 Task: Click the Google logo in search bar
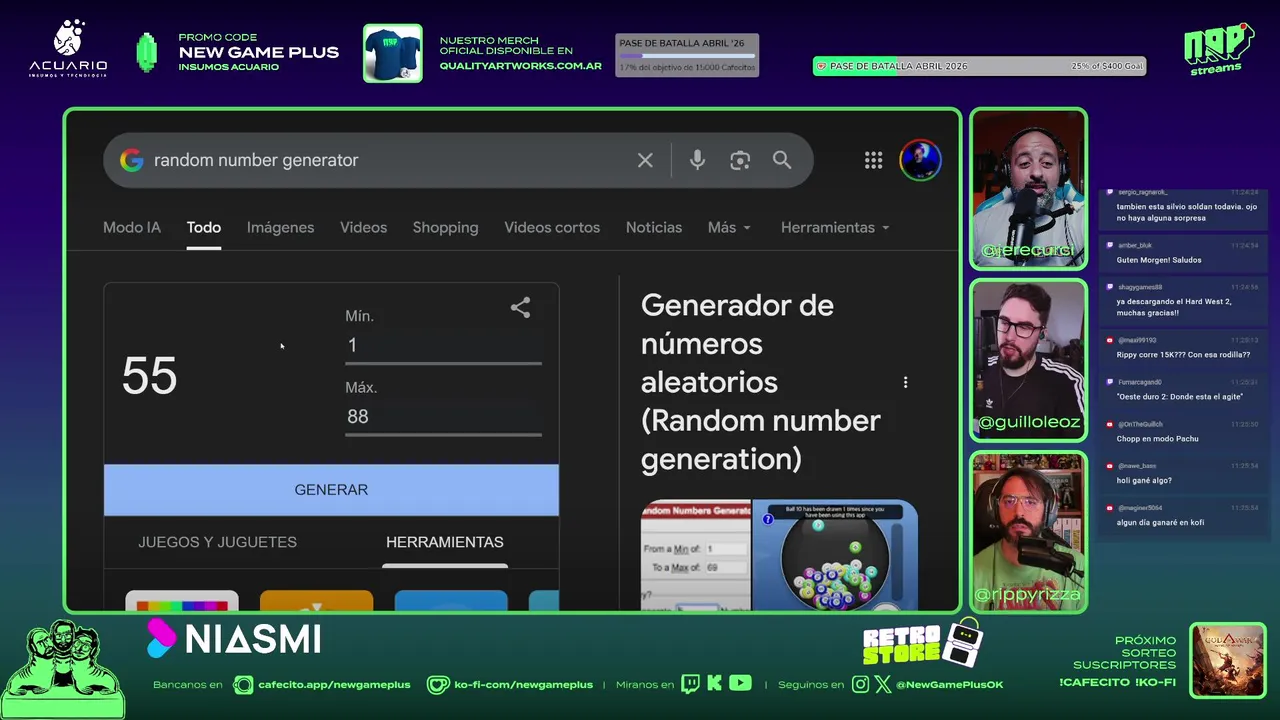pos(131,160)
